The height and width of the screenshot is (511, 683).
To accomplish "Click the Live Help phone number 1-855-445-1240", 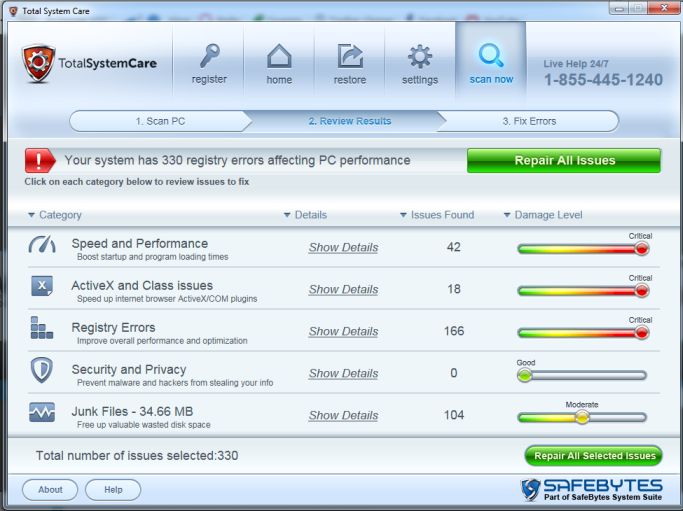I will (603, 80).
